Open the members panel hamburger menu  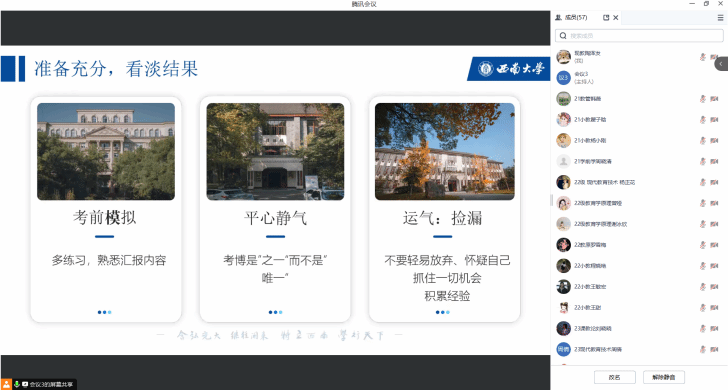click(721, 18)
